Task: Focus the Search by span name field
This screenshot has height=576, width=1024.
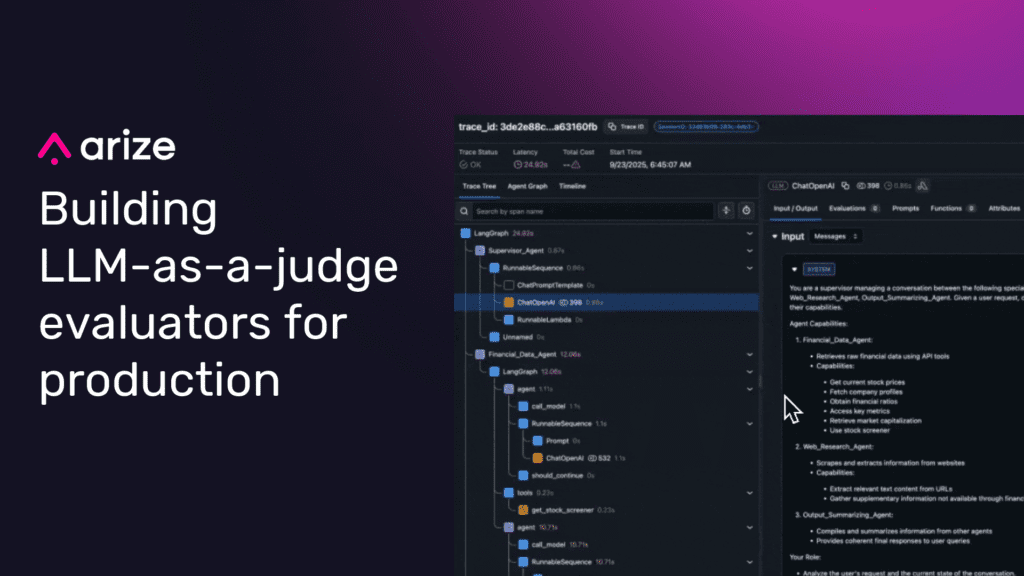Action: (592, 212)
